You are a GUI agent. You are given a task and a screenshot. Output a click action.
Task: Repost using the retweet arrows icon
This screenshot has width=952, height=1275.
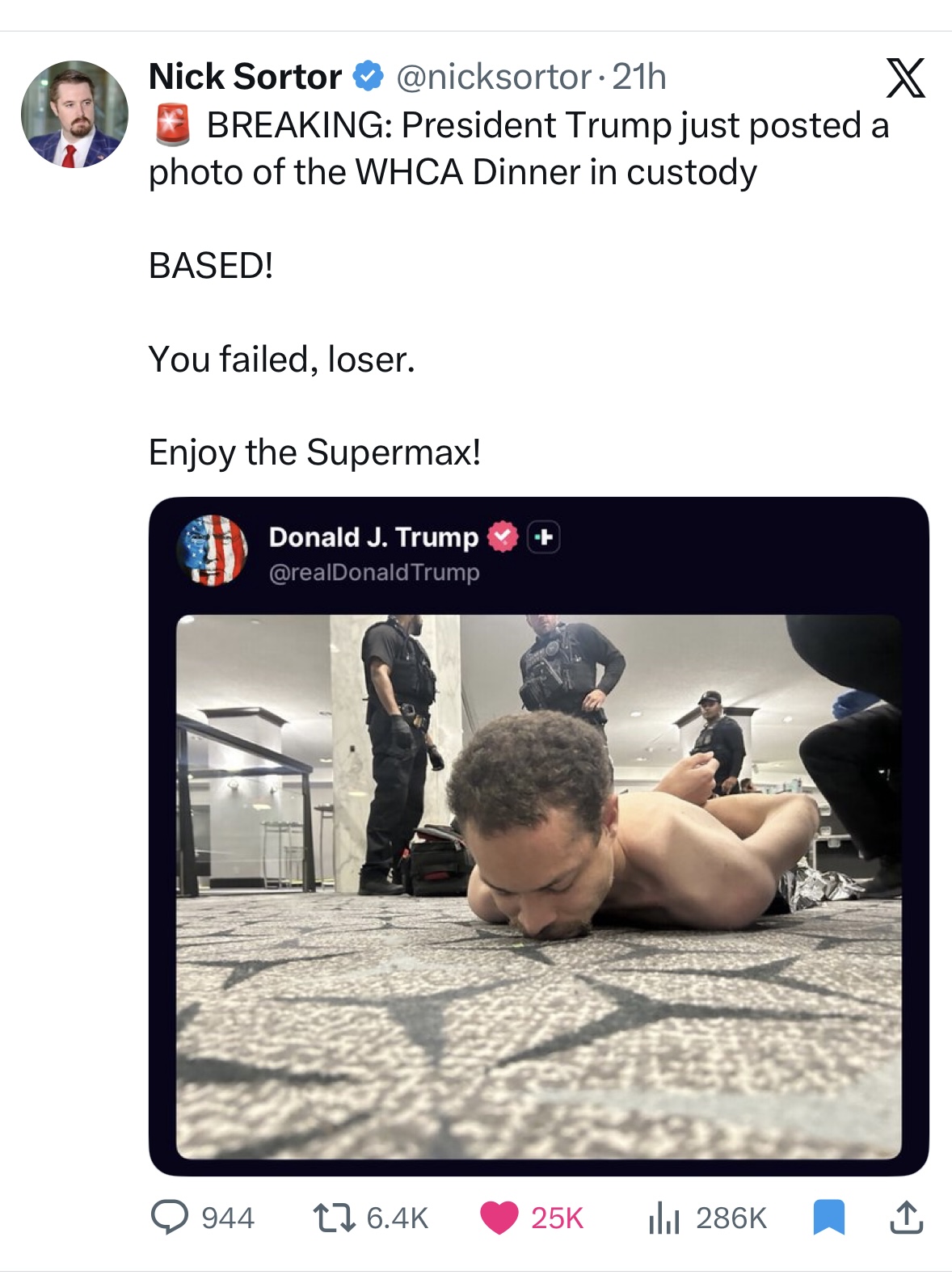[x=334, y=1217]
